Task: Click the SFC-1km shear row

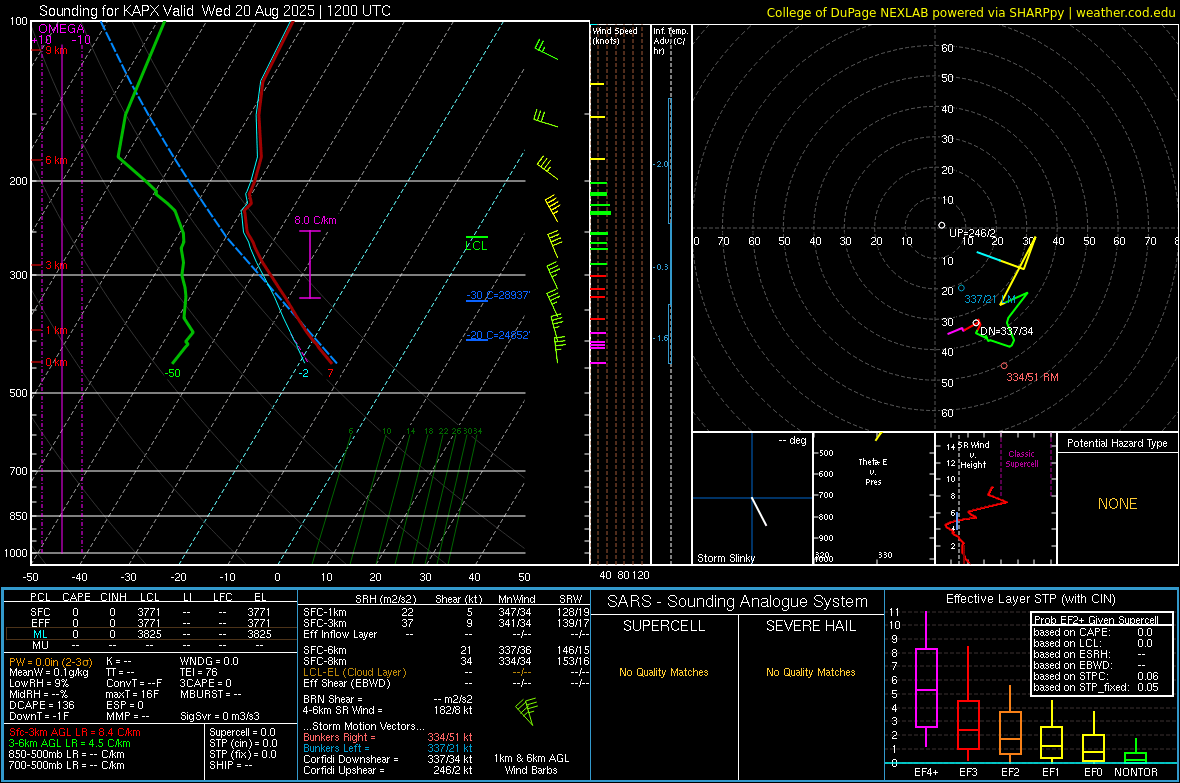Action: (446, 612)
